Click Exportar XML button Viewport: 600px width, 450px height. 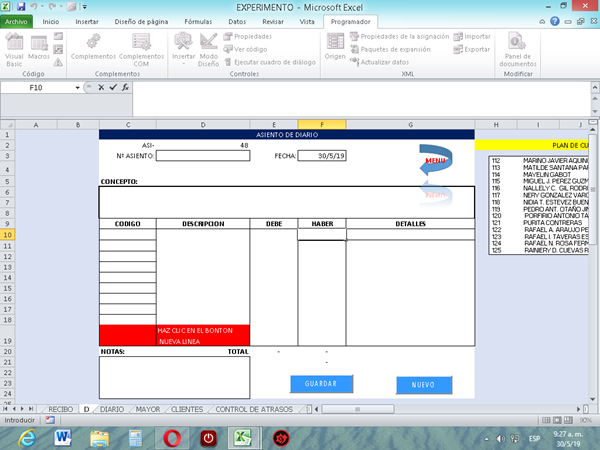[x=471, y=49]
